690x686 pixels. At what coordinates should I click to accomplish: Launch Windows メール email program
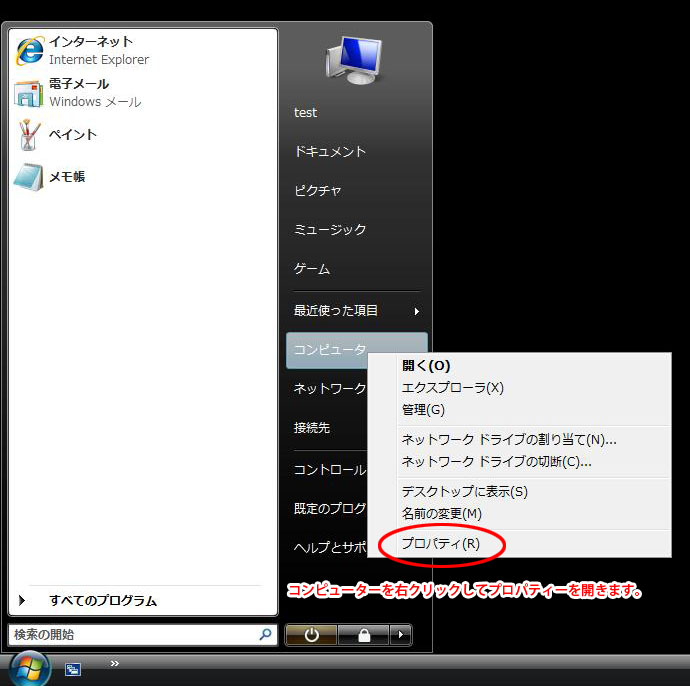(143, 93)
